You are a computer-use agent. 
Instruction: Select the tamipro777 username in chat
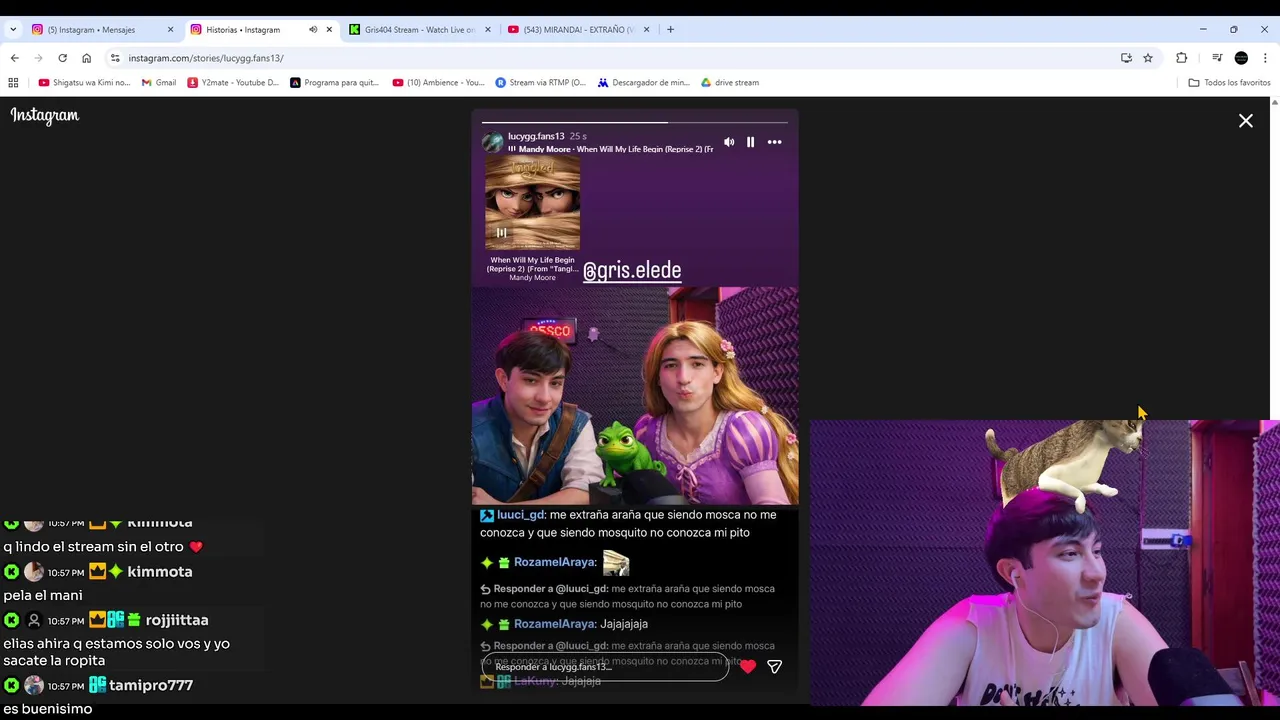151,685
